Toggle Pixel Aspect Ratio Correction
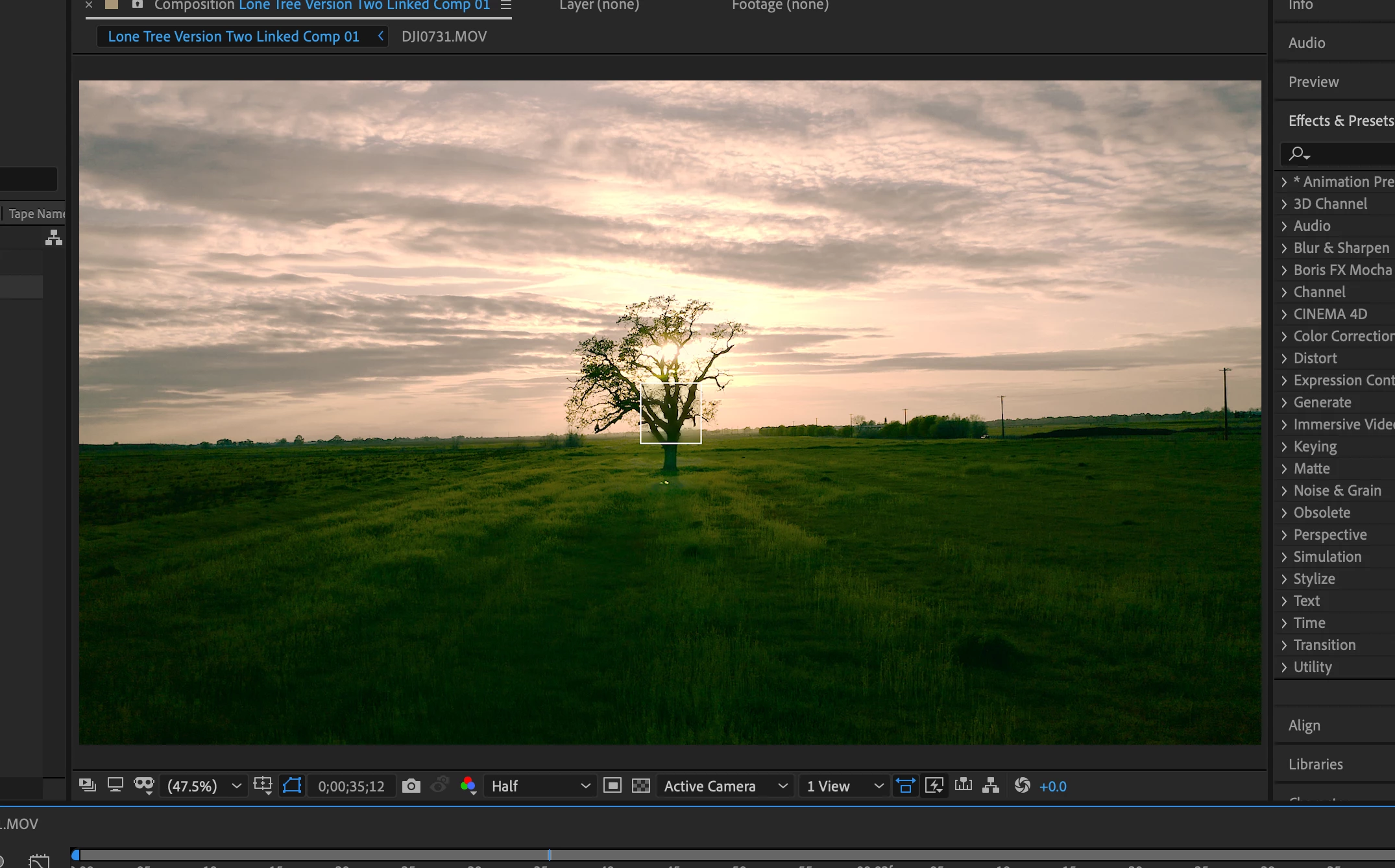Image resolution: width=1395 pixels, height=868 pixels. 905,786
